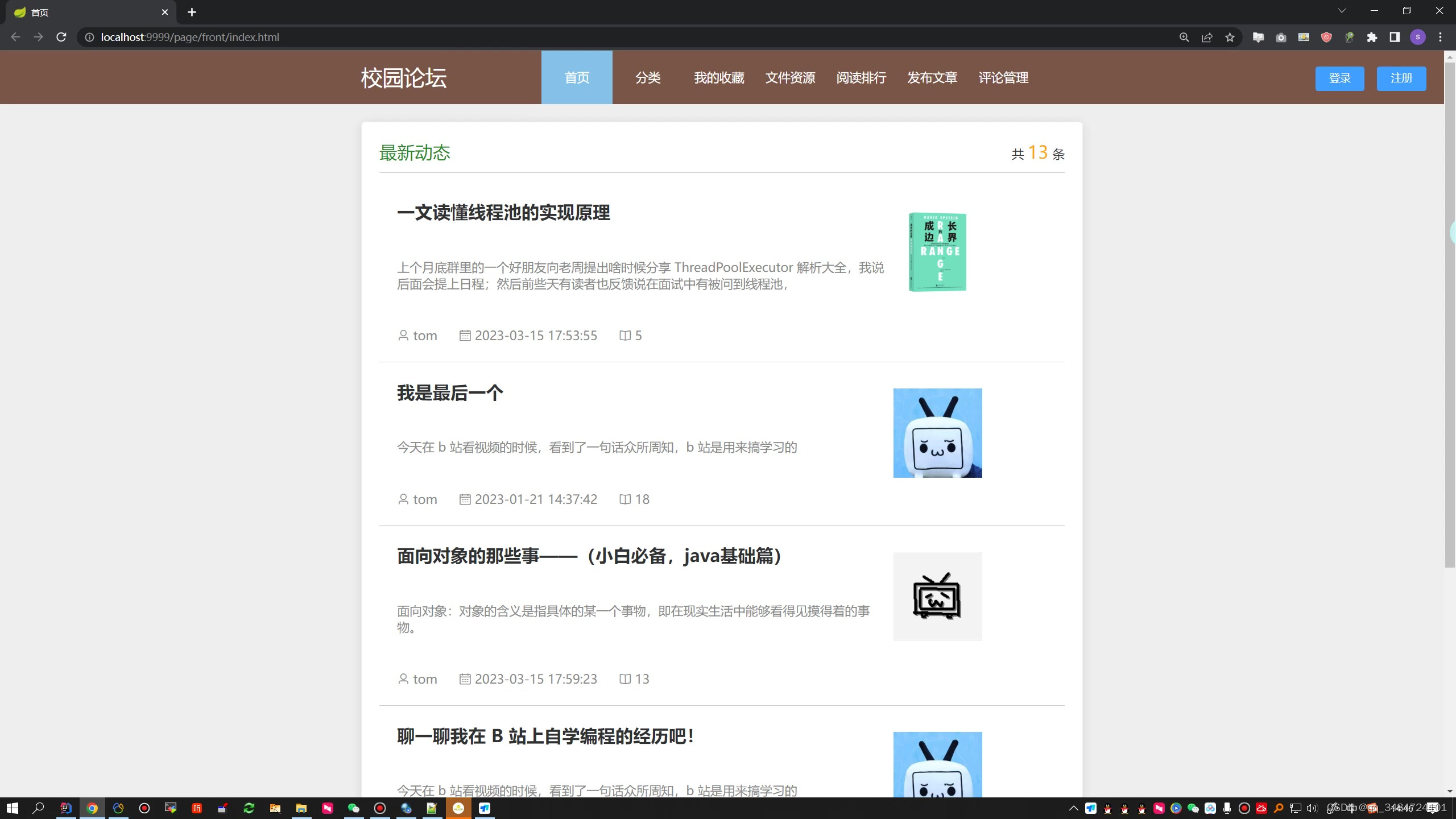Image resolution: width=1456 pixels, height=819 pixels.
Task: Expand the tab search chevron
Action: (x=1342, y=11)
